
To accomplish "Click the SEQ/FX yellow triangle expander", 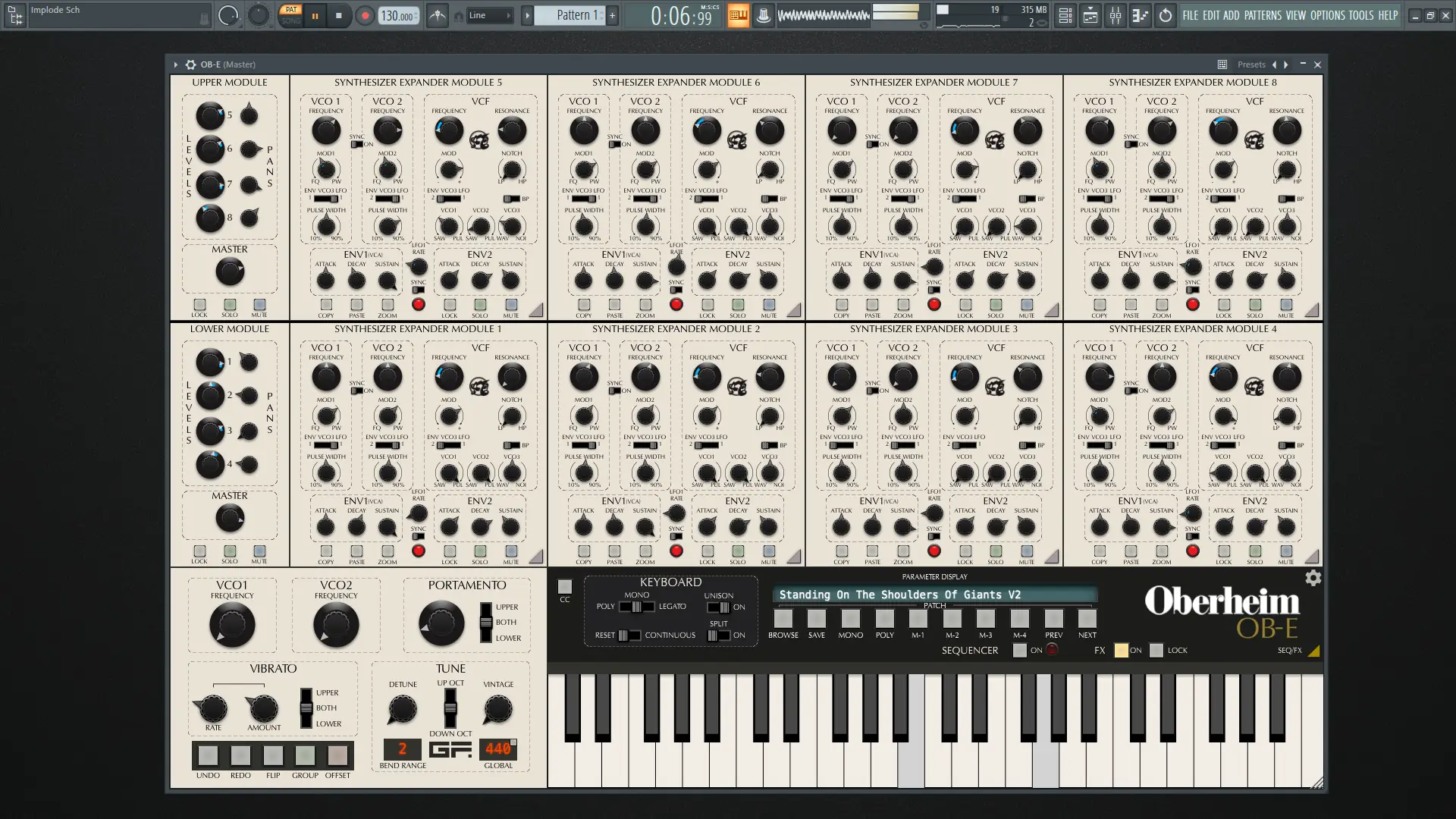I will (x=1313, y=651).
